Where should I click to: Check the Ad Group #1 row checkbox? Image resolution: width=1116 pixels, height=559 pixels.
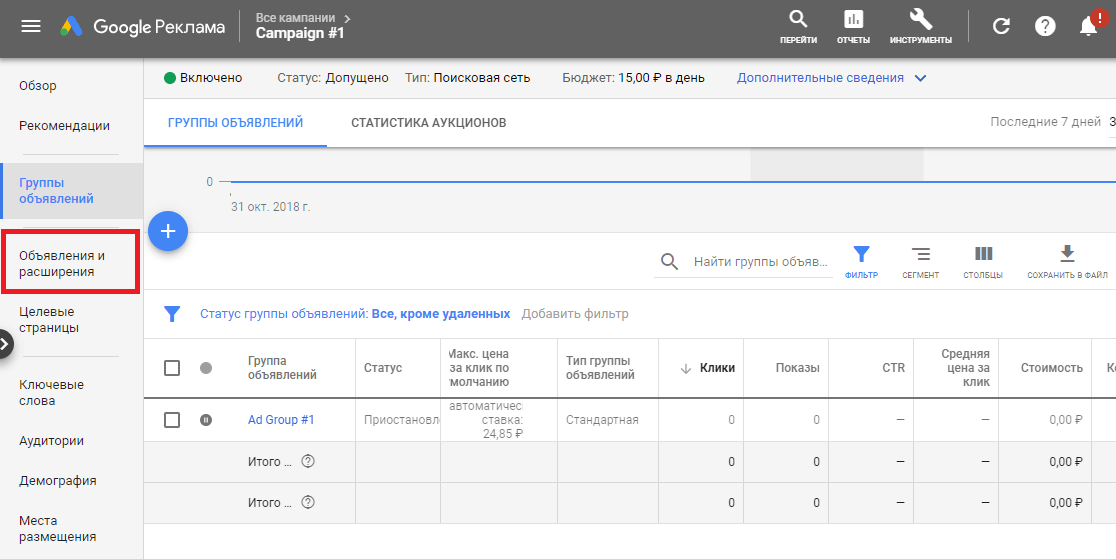tap(172, 420)
